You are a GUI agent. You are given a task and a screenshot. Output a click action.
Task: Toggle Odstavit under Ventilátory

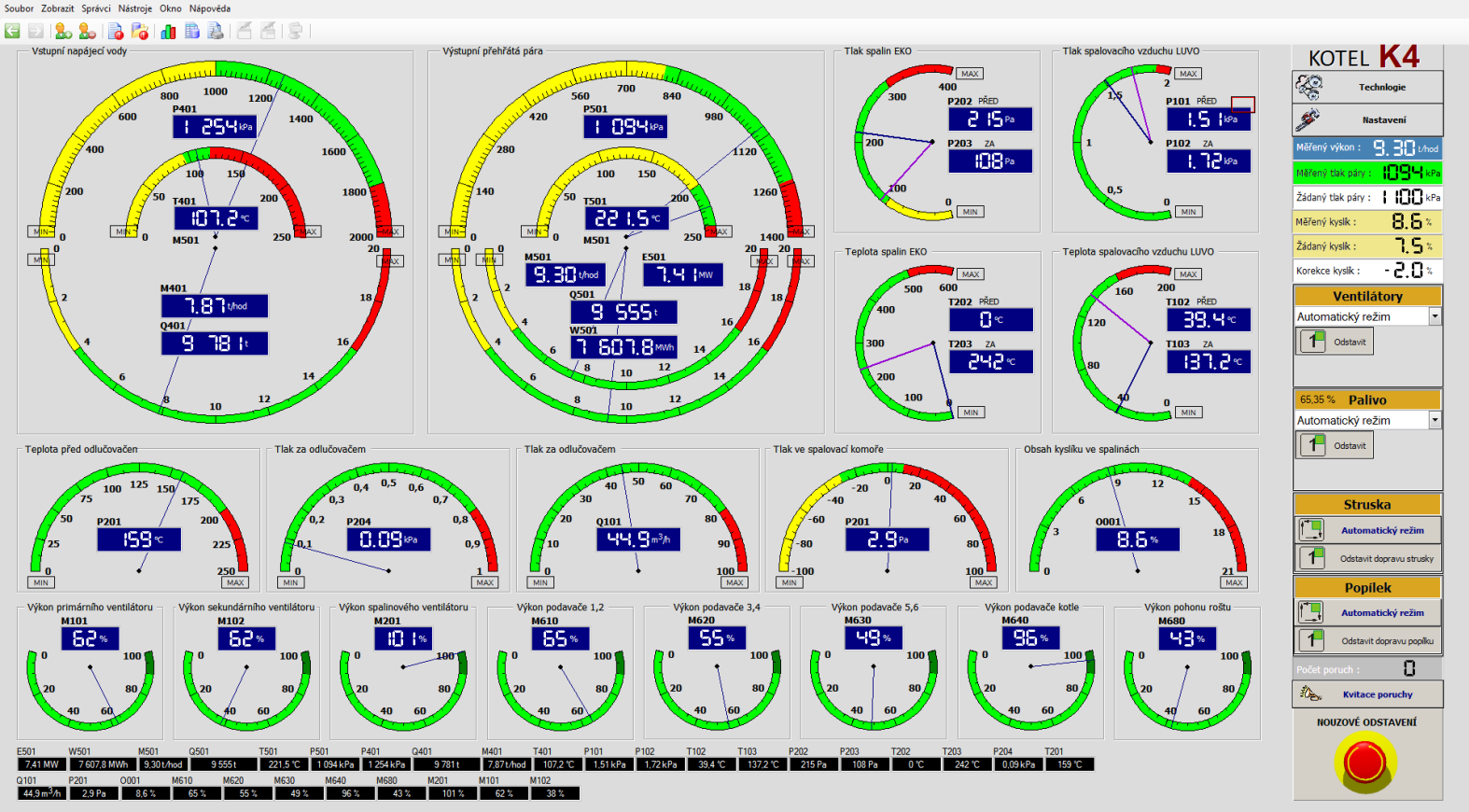point(1334,342)
